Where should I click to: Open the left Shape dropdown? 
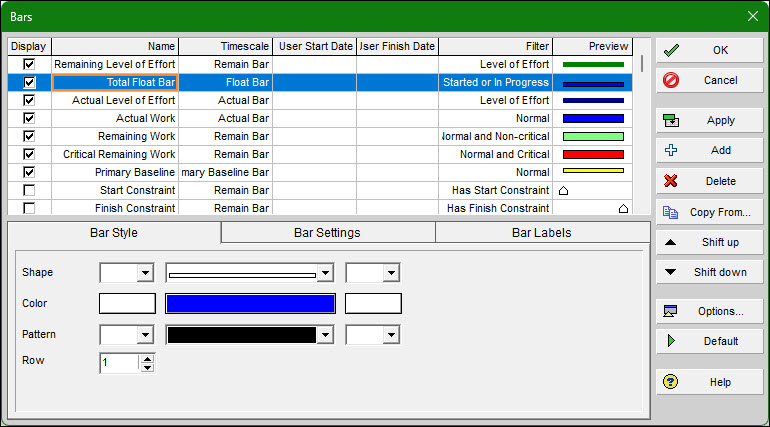point(145,273)
